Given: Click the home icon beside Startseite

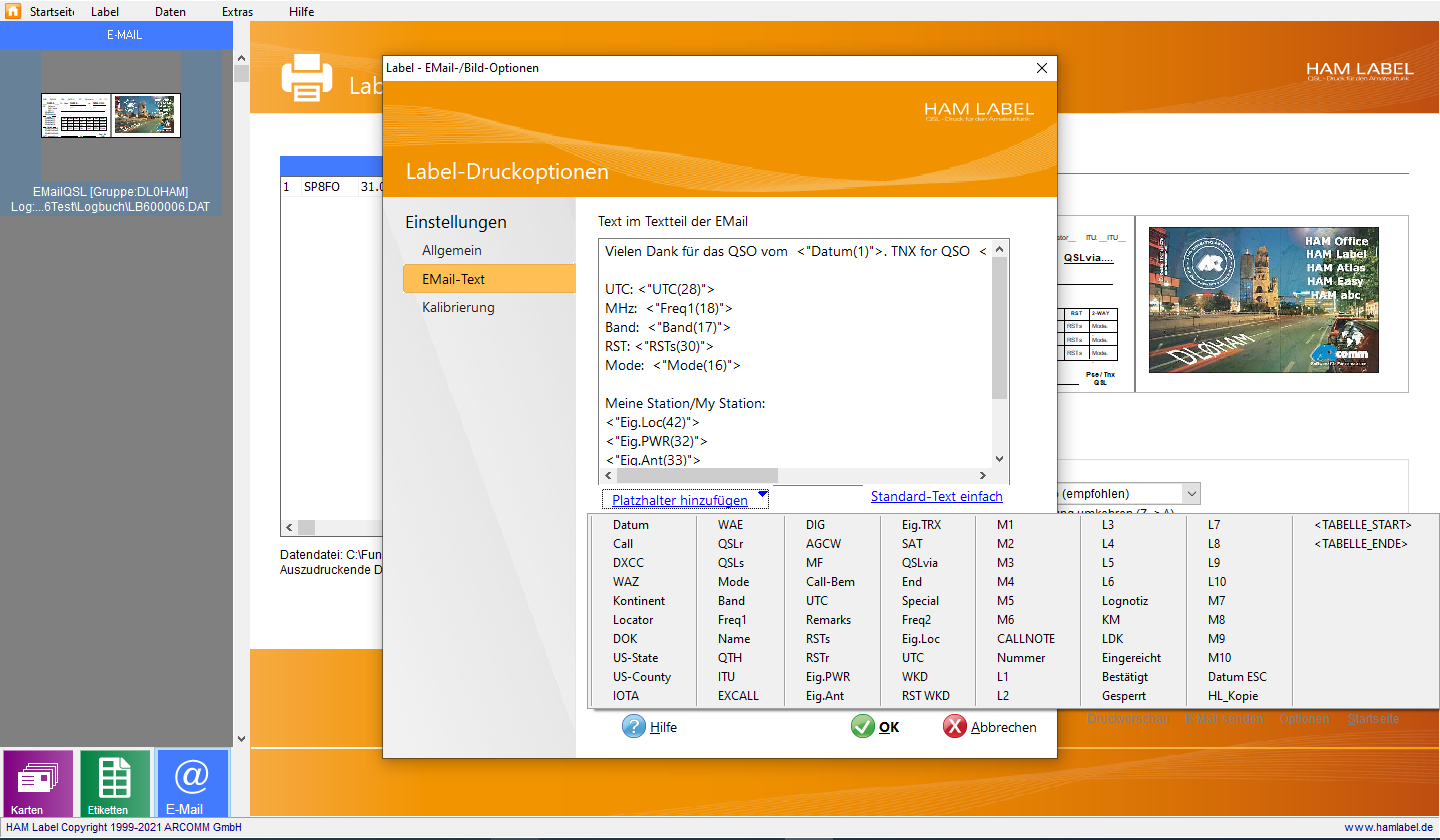Looking at the screenshot, I should coord(13,11).
